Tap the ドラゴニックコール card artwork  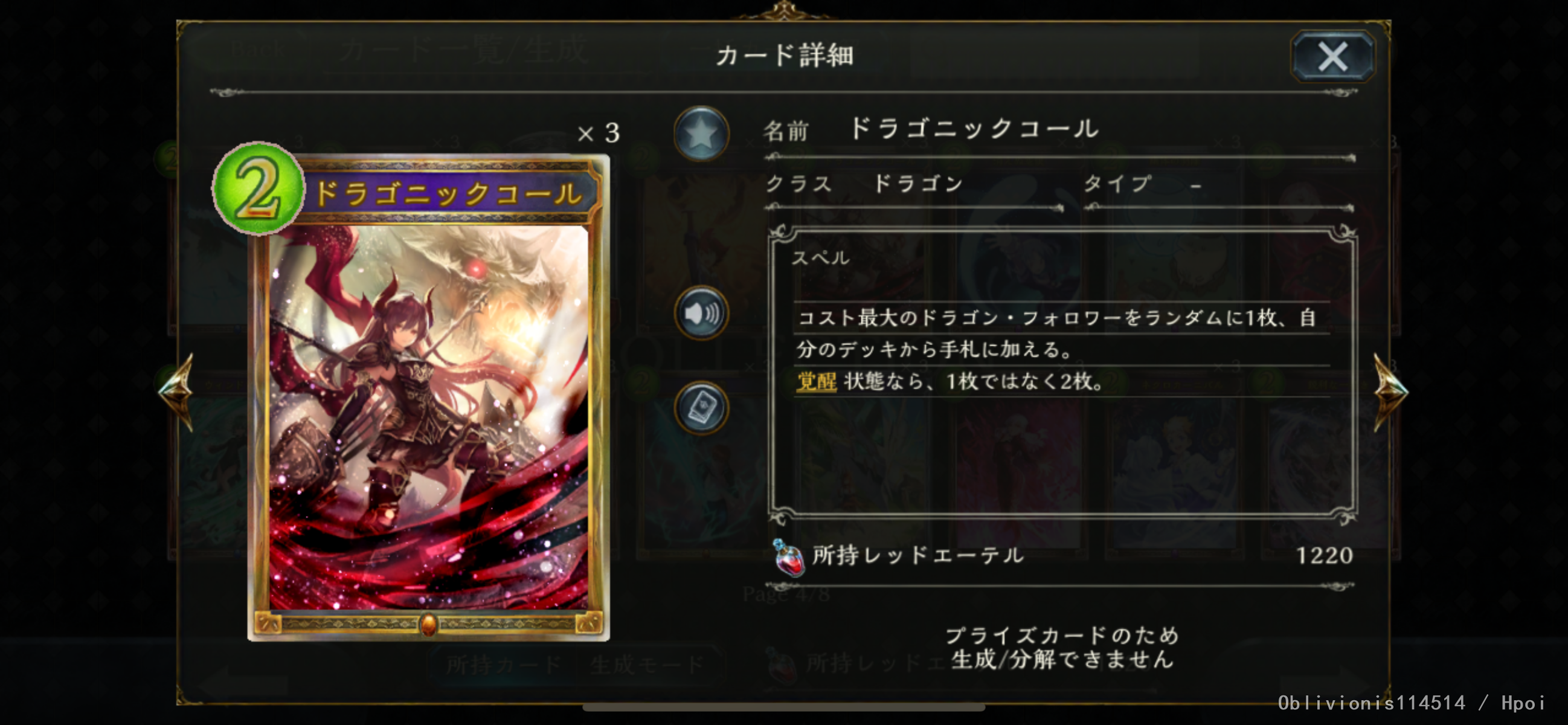(x=428, y=417)
